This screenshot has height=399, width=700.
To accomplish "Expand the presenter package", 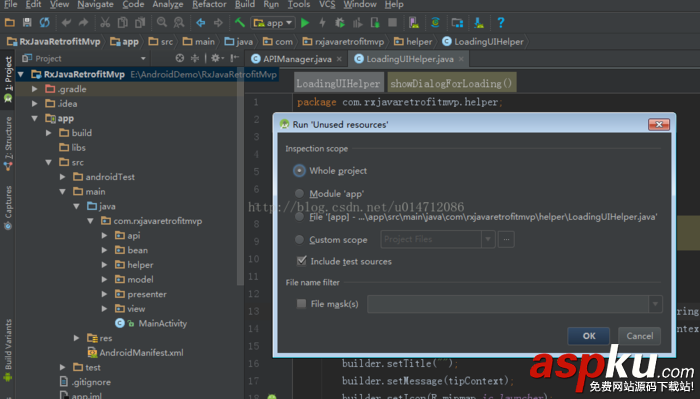I will pos(104,294).
